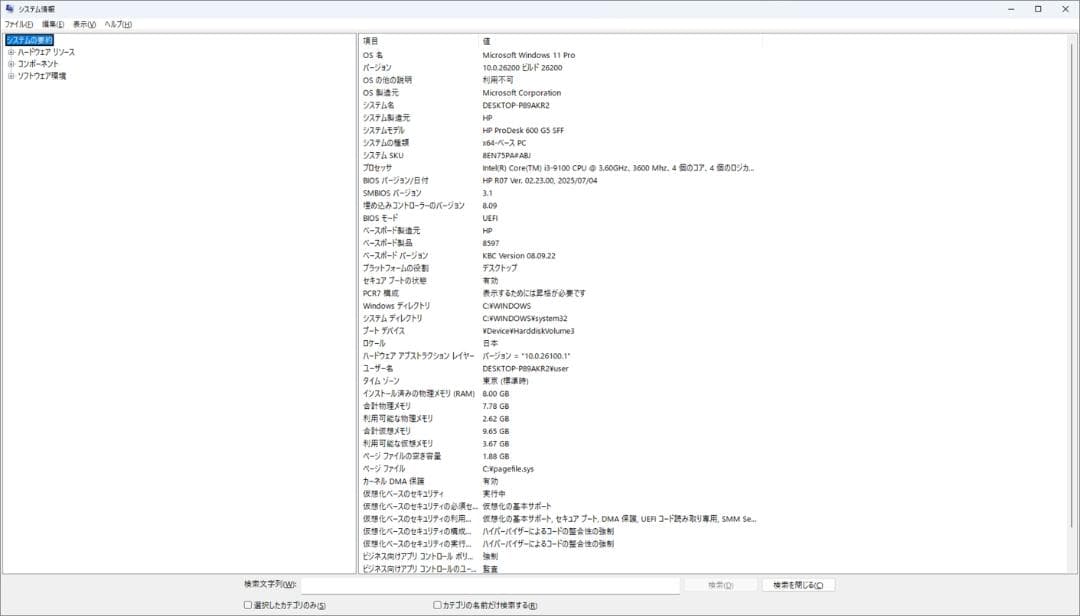
Task: Click the 検索を閉じる button
Action: coord(798,584)
